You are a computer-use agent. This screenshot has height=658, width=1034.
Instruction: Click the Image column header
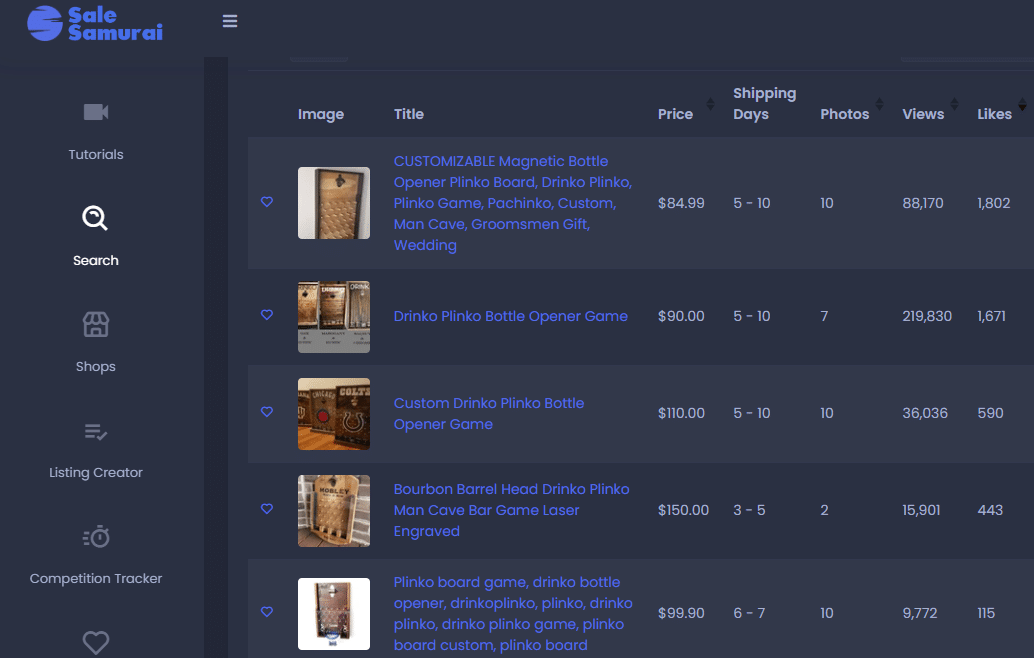320,115
